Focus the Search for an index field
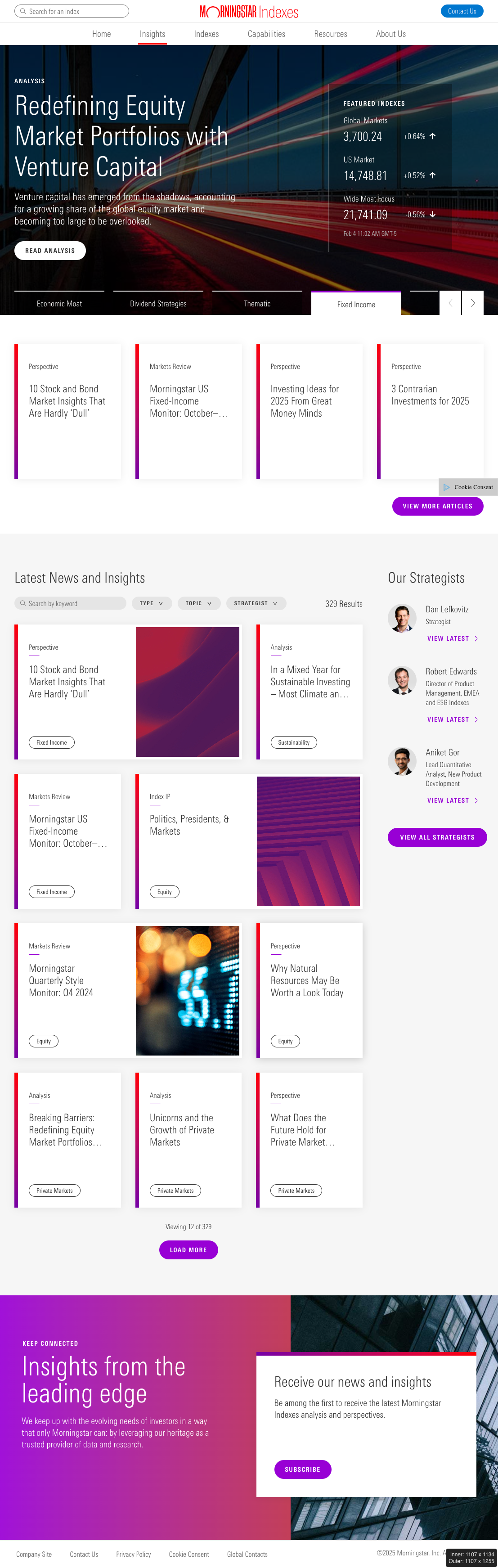Screen dimensions: 498x1568 72,11
